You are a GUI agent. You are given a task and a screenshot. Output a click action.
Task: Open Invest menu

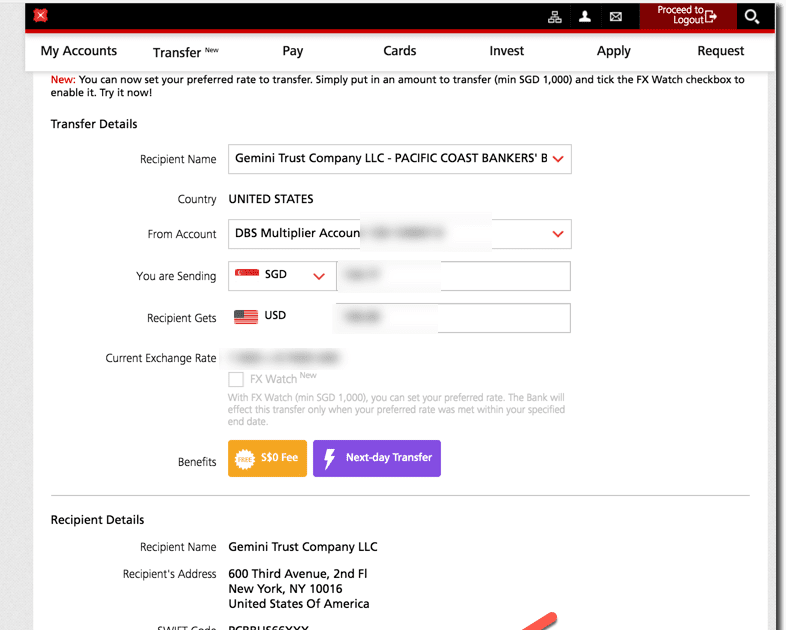coord(506,51)
